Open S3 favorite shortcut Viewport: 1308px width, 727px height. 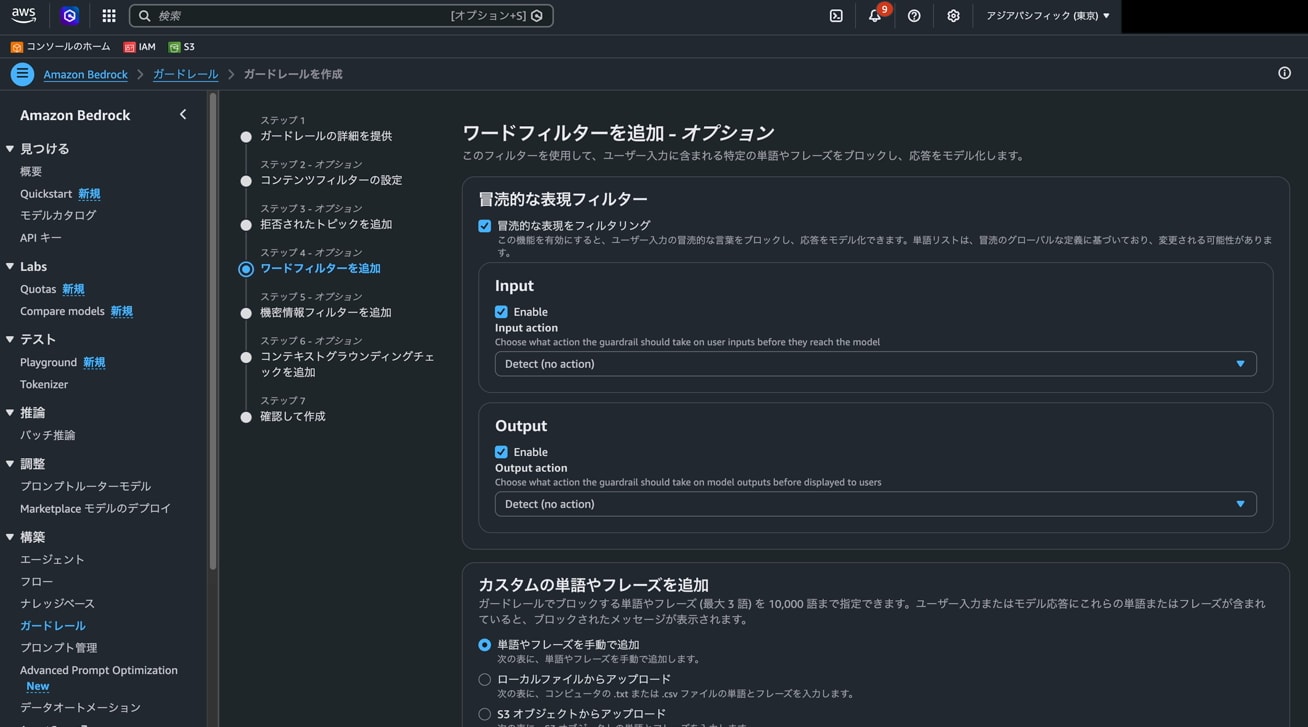(182, 47)
